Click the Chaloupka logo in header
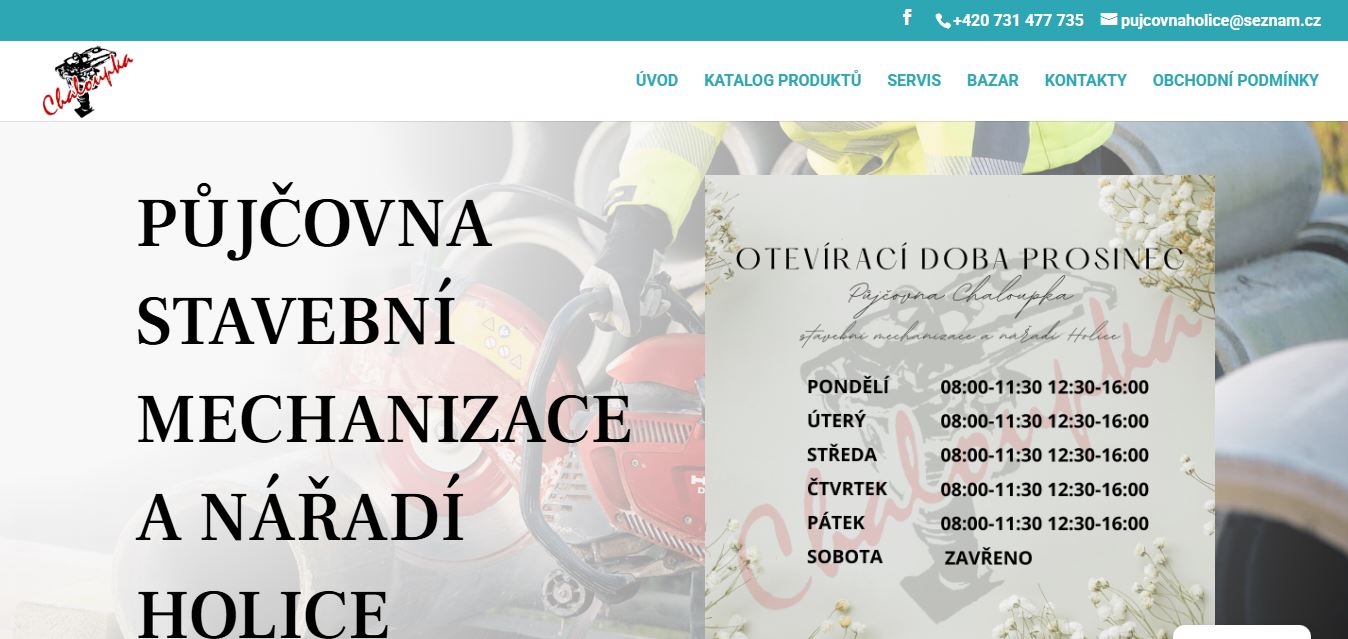The width and height of the screenshot is (1348, 639). [88, 82]
